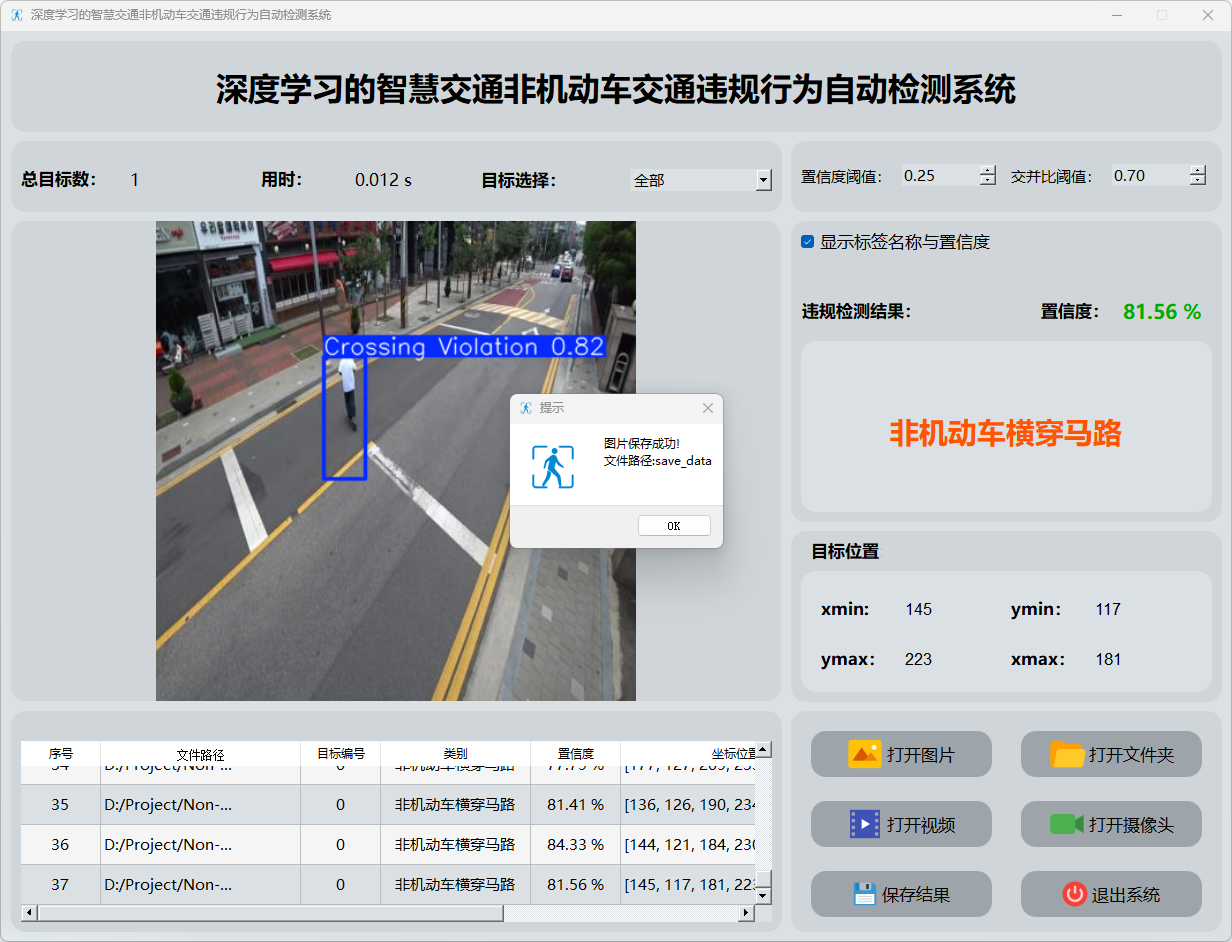Screen dimensions: 1232x942
Task: Click coordinates cell [136, 126, 190, 234
Action: point(688,805)
